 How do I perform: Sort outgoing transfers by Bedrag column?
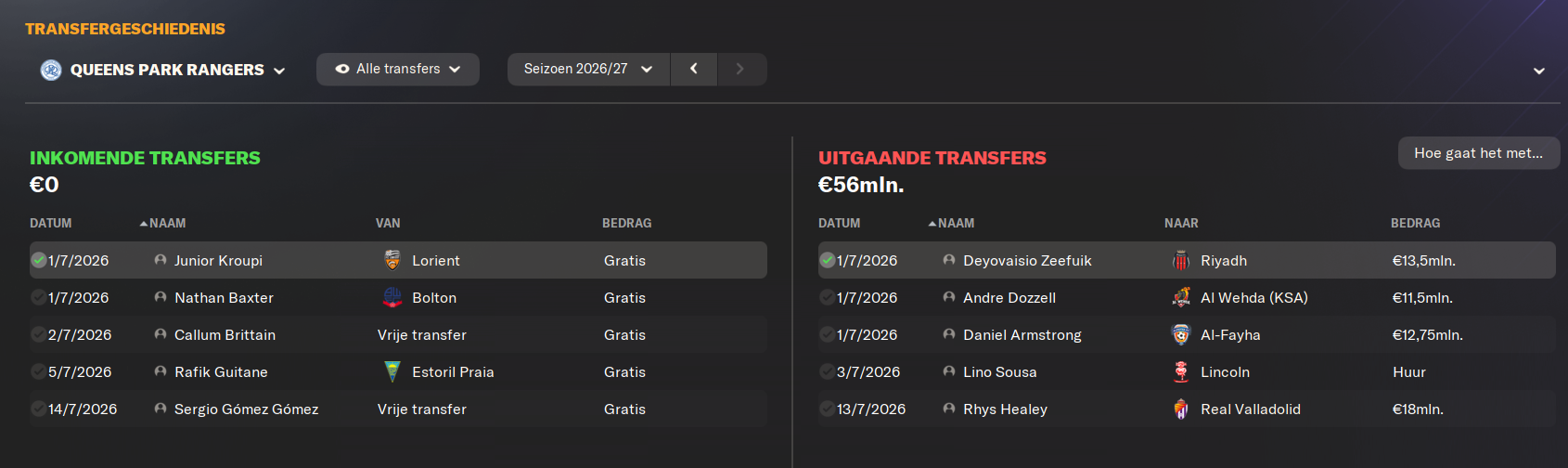[x=1415, y=223]
